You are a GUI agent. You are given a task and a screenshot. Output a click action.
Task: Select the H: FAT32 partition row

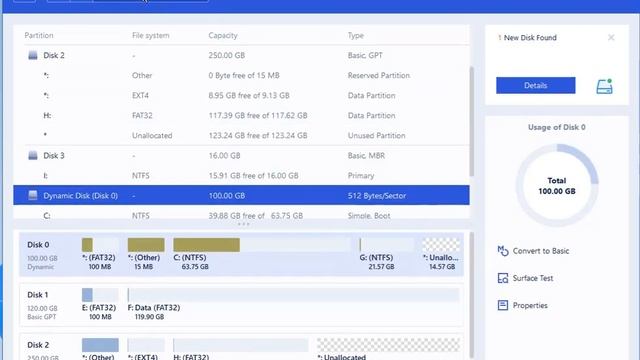241,116
